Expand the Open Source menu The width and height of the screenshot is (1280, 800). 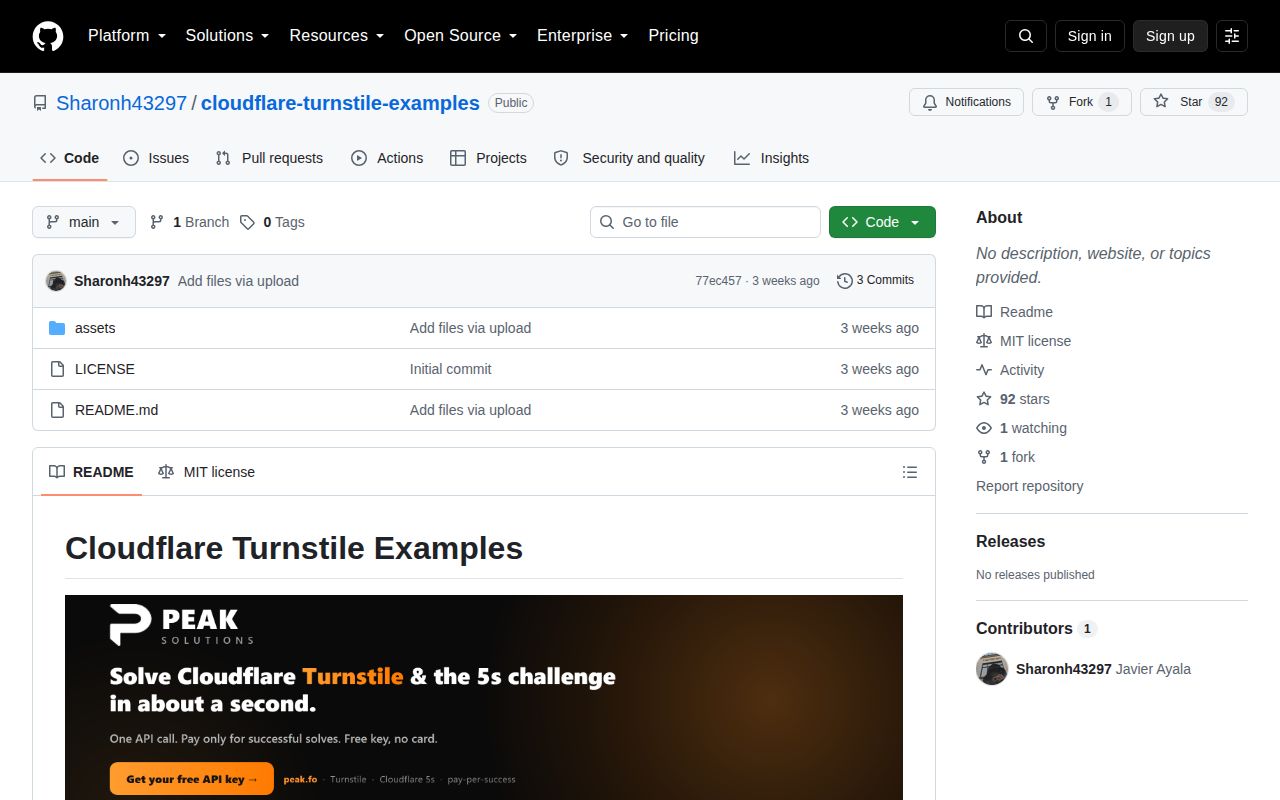[460, 36]
